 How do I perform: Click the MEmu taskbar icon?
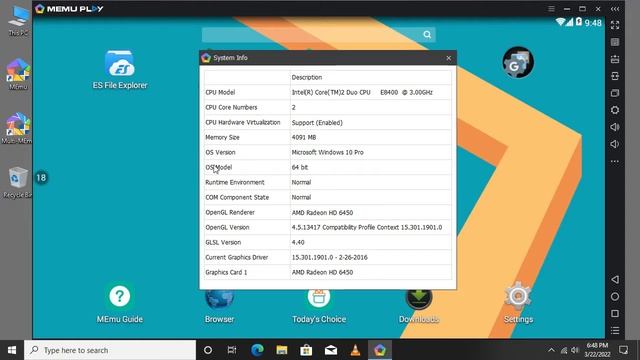click(380, 350)
